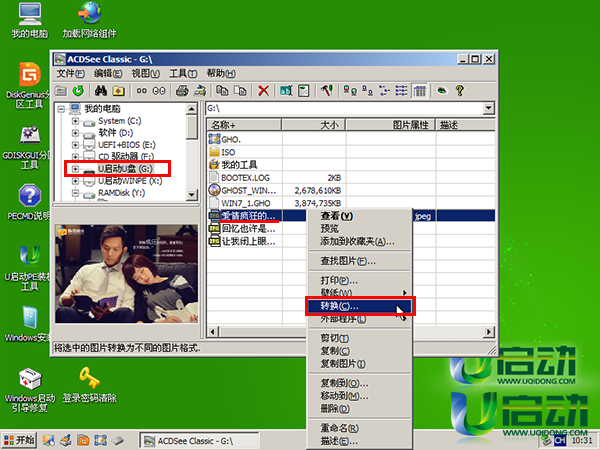Choose 转换(C)... in context menu
The image size is (600, 450).
pos(360,306)
